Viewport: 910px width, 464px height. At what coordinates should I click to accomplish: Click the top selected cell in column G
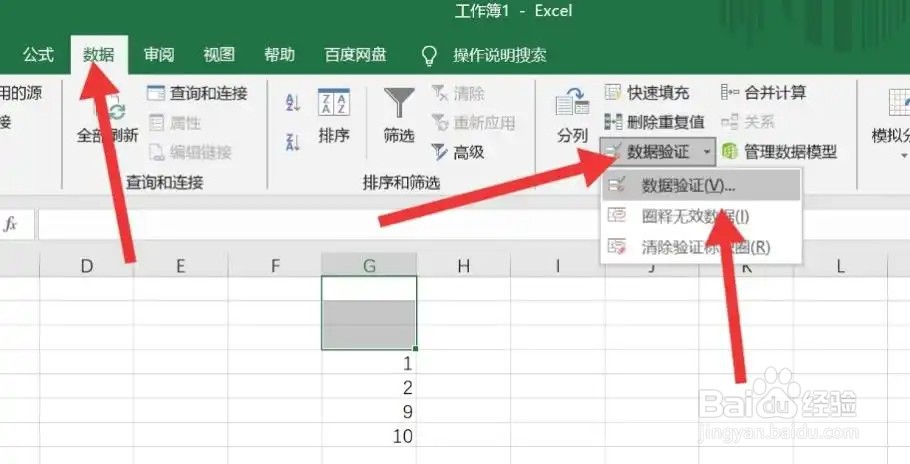tap(369, 288)
